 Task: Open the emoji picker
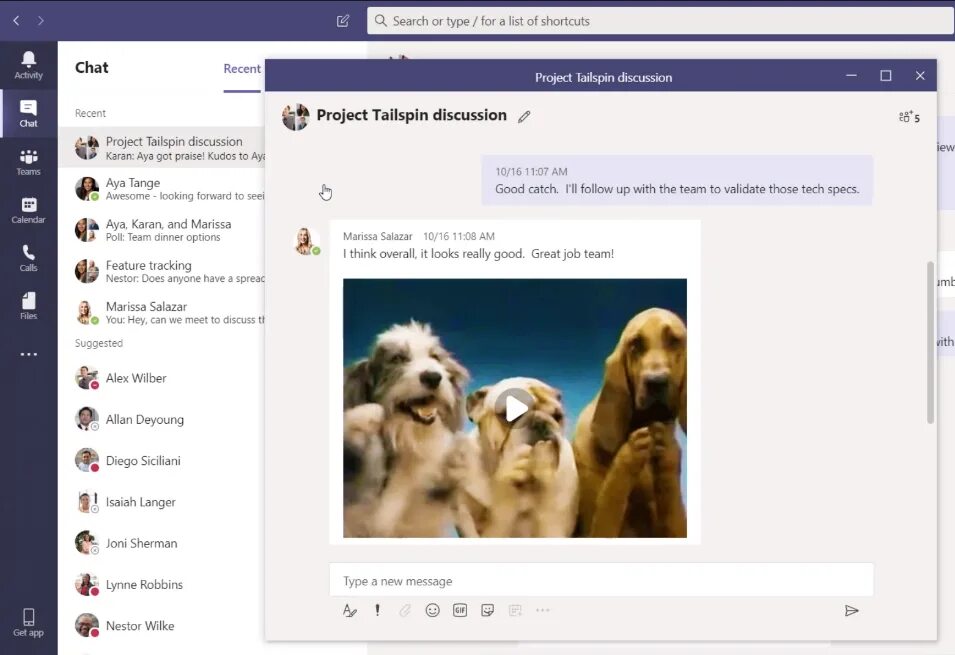point(432,611)
